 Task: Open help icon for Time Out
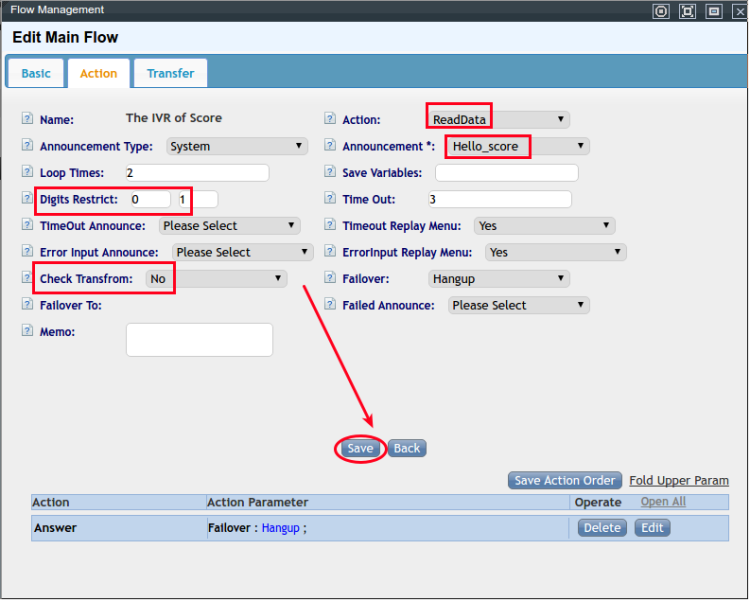coord(330,199)
